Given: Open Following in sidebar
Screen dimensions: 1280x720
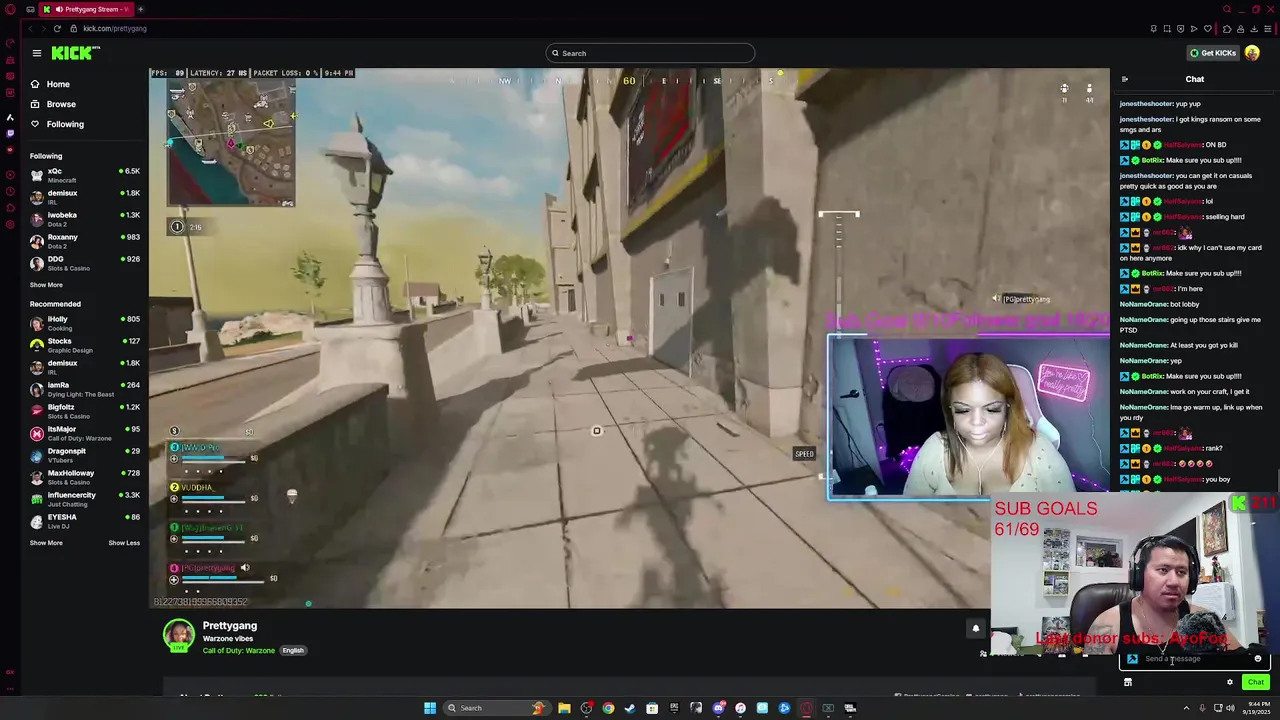Looking at the screenshot, I should [65, 124].
